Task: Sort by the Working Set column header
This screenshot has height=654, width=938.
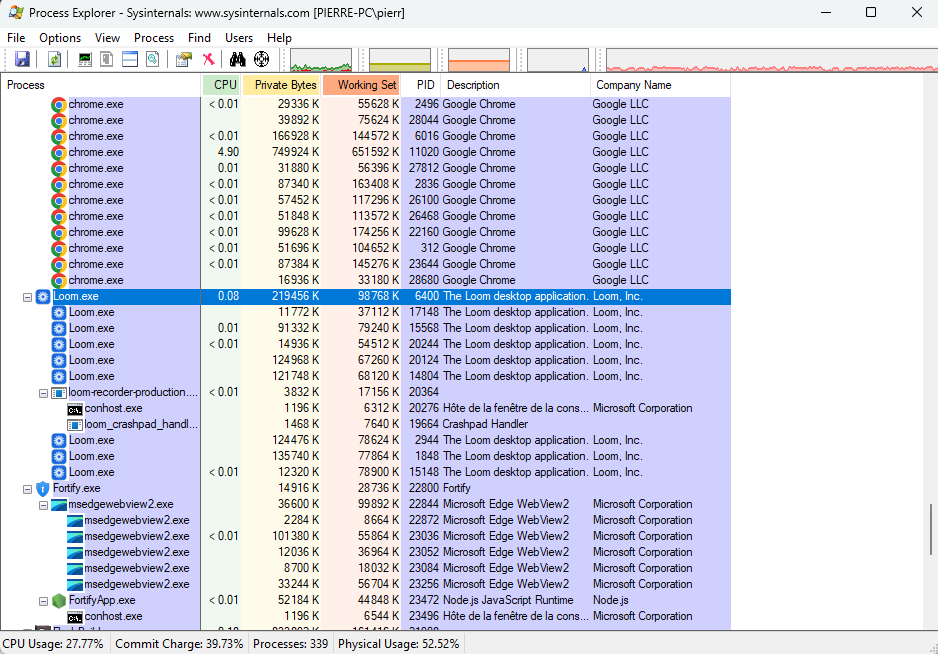Action: pos(361,85)
